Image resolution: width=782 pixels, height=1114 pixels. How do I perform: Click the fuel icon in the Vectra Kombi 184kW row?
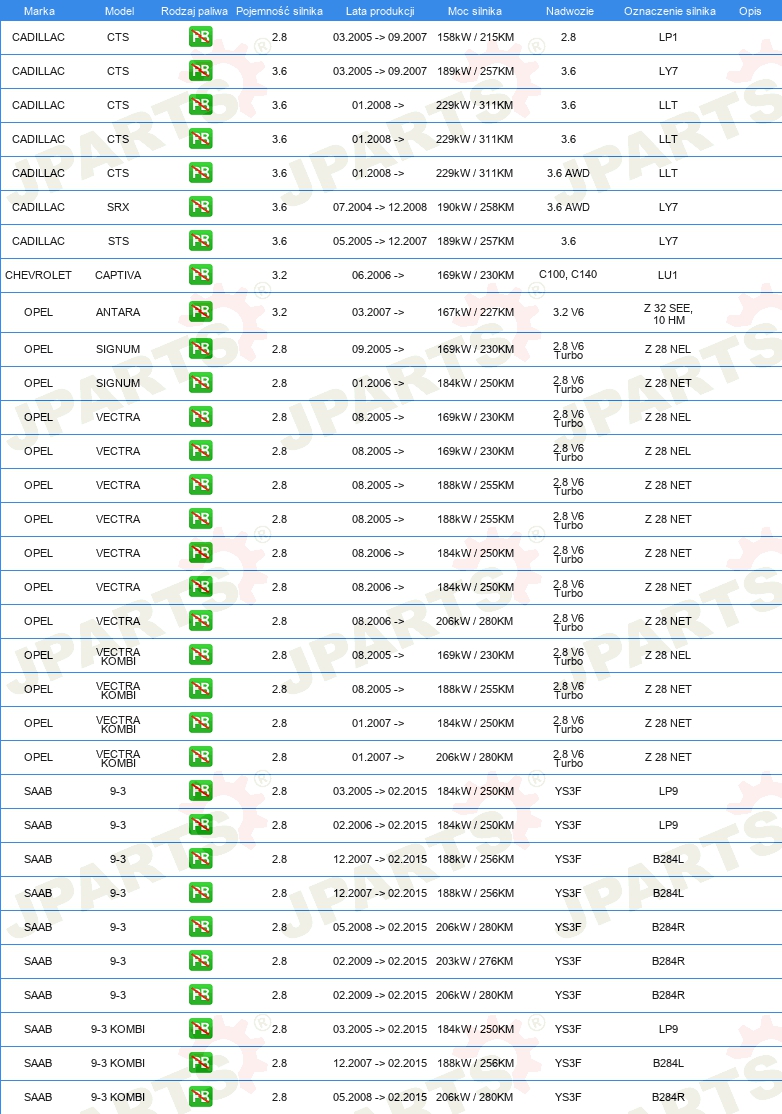[201, 723]
